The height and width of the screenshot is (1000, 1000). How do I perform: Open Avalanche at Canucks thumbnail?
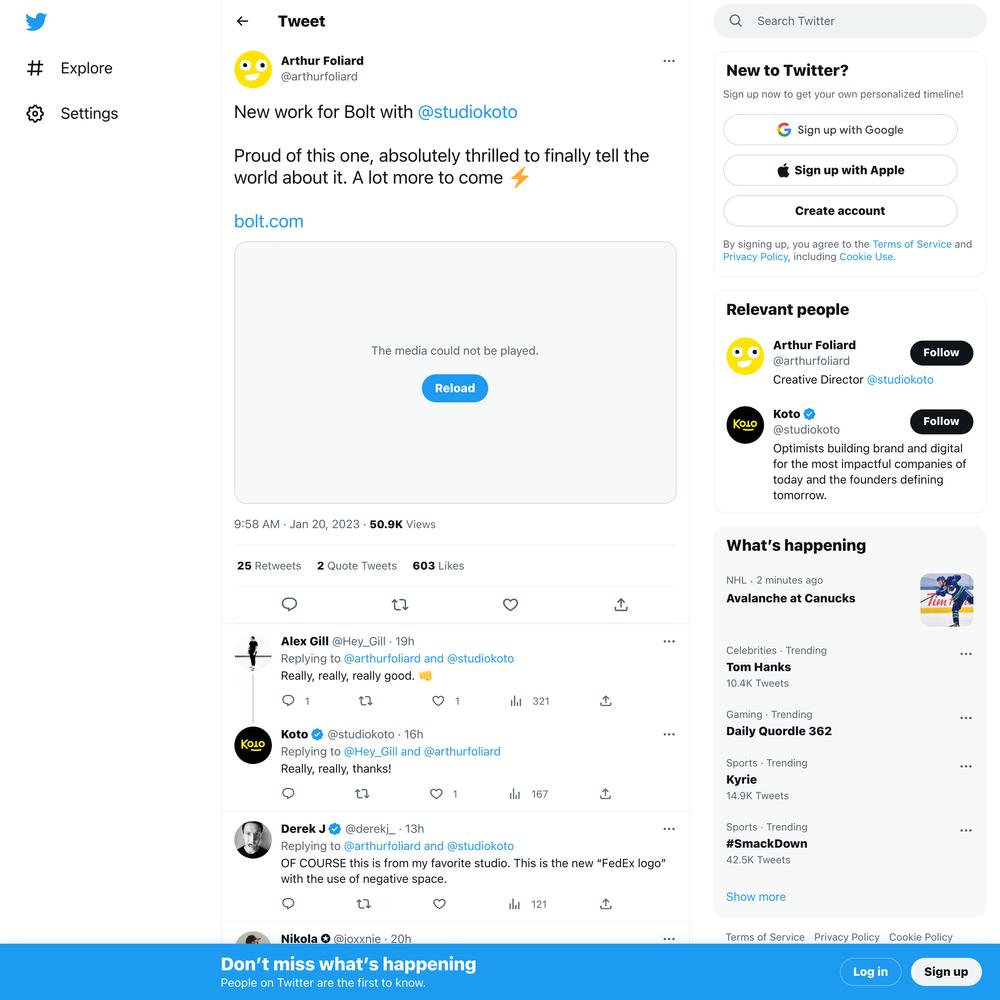coord(946,600)
